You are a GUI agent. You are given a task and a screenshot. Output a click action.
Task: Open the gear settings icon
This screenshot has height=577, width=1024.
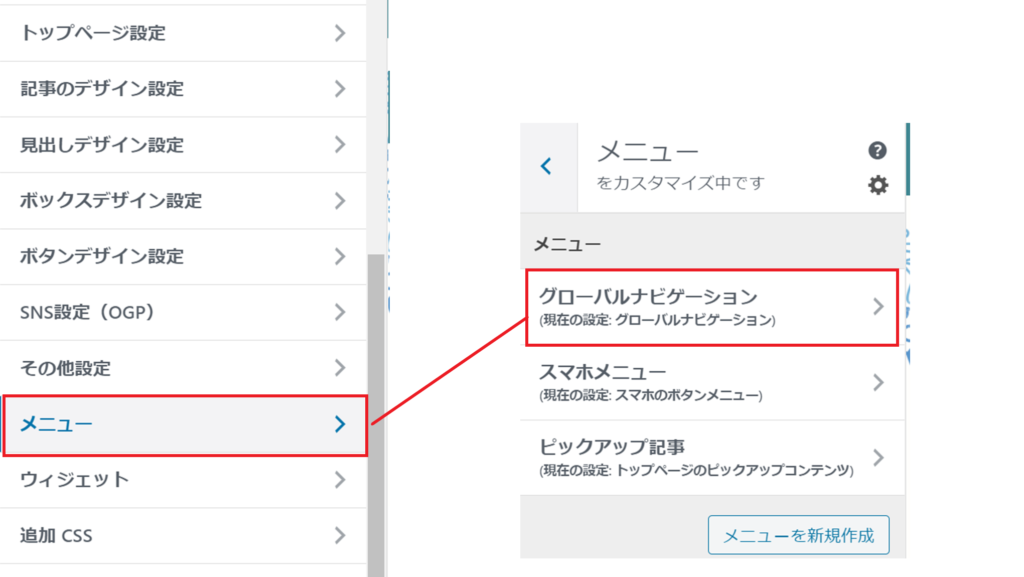tap(878, 185)
